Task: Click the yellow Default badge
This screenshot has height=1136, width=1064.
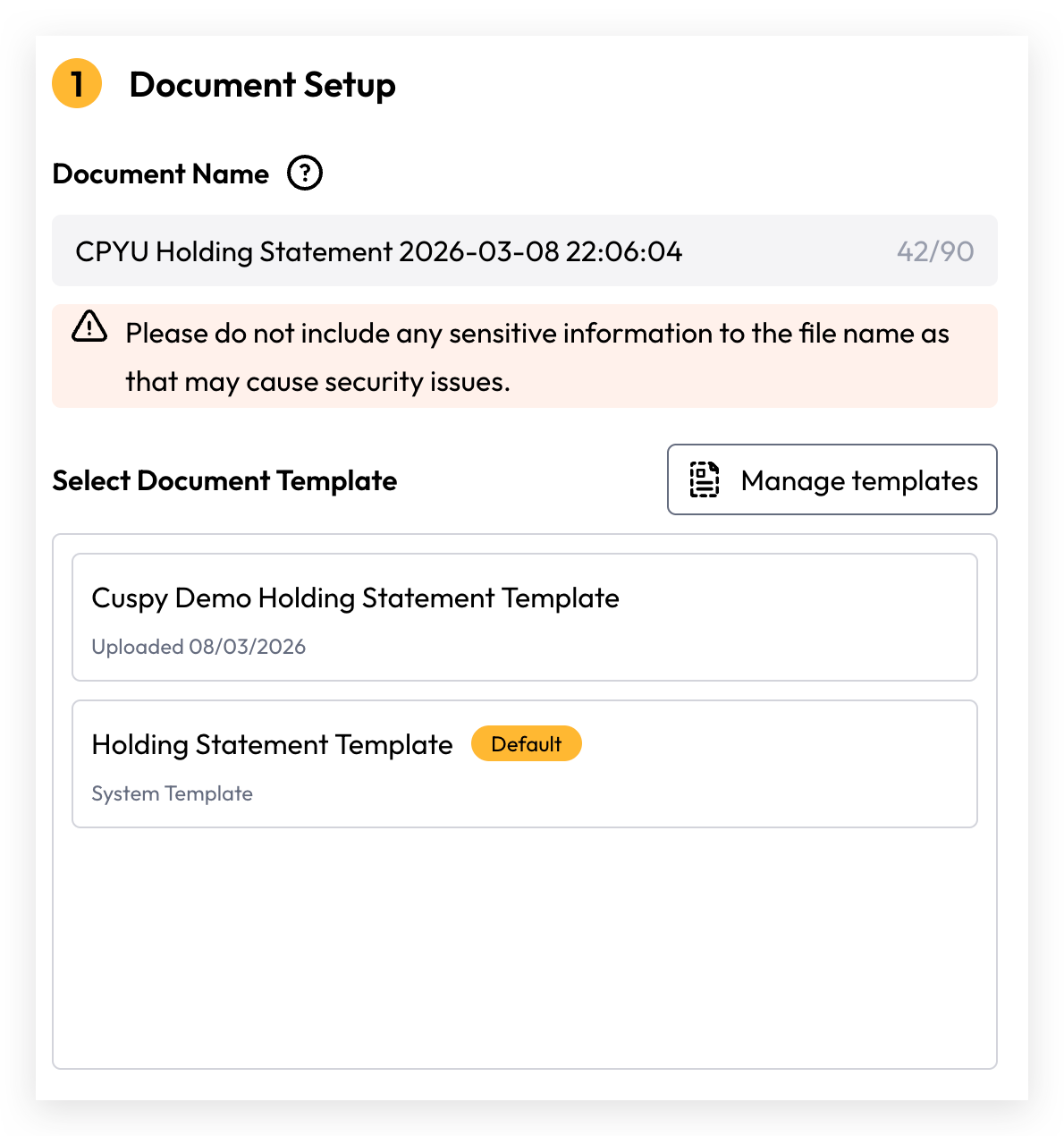Action: [527, 744]
